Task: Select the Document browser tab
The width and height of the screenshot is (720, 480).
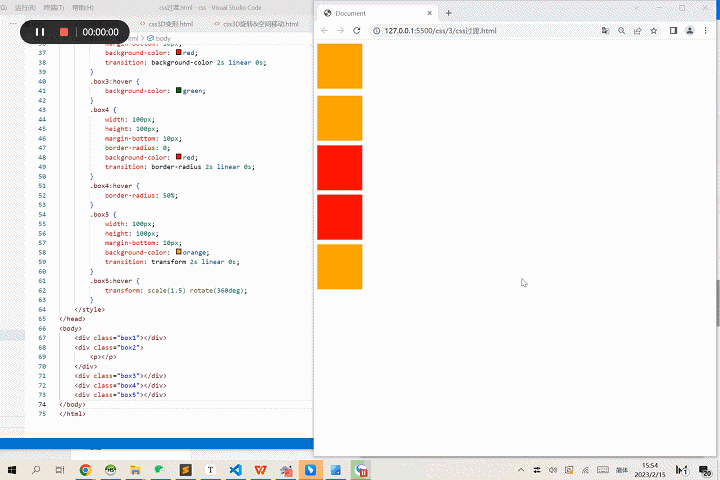Action: pyautogui.click(x=377, y=13)
